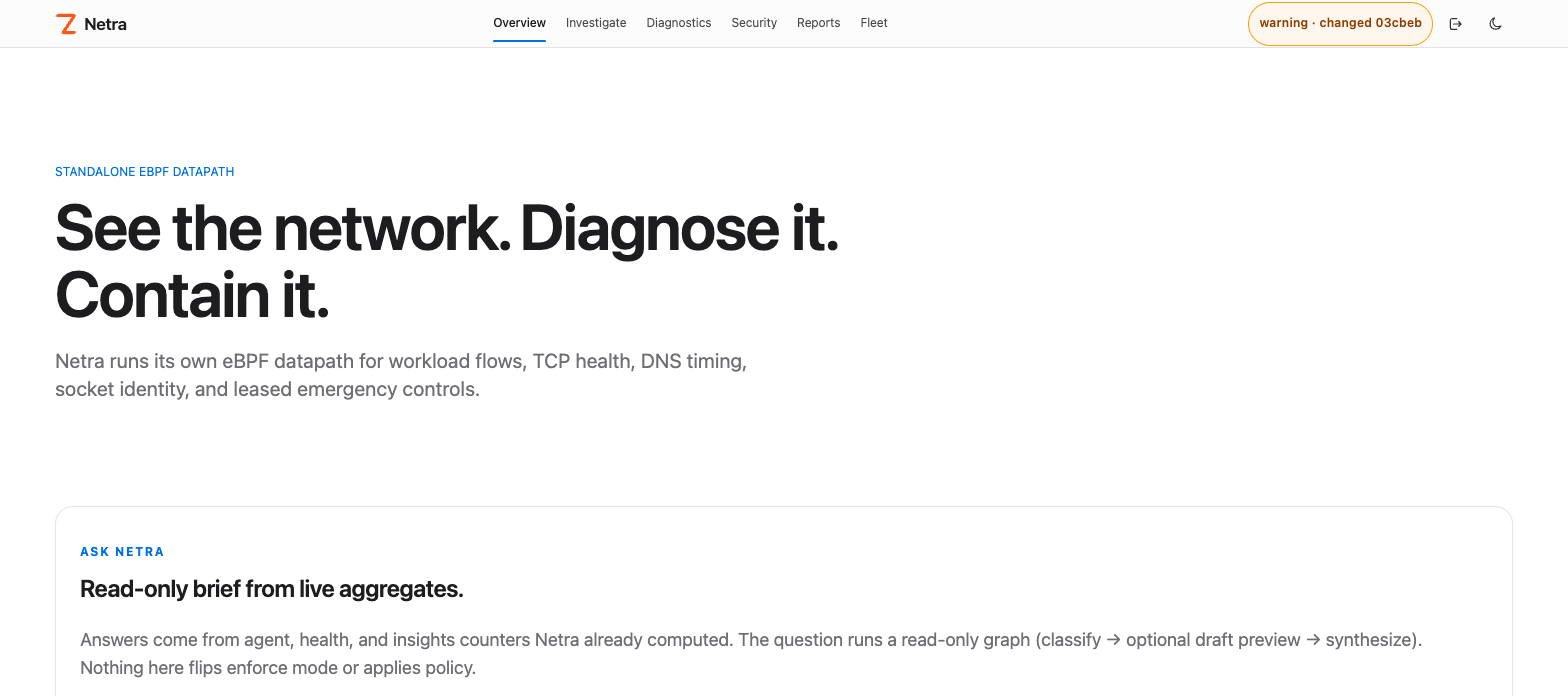Go to the Diagnostics tab
Viewport: 1568px width, 696px height.
(x=679, y=23)
